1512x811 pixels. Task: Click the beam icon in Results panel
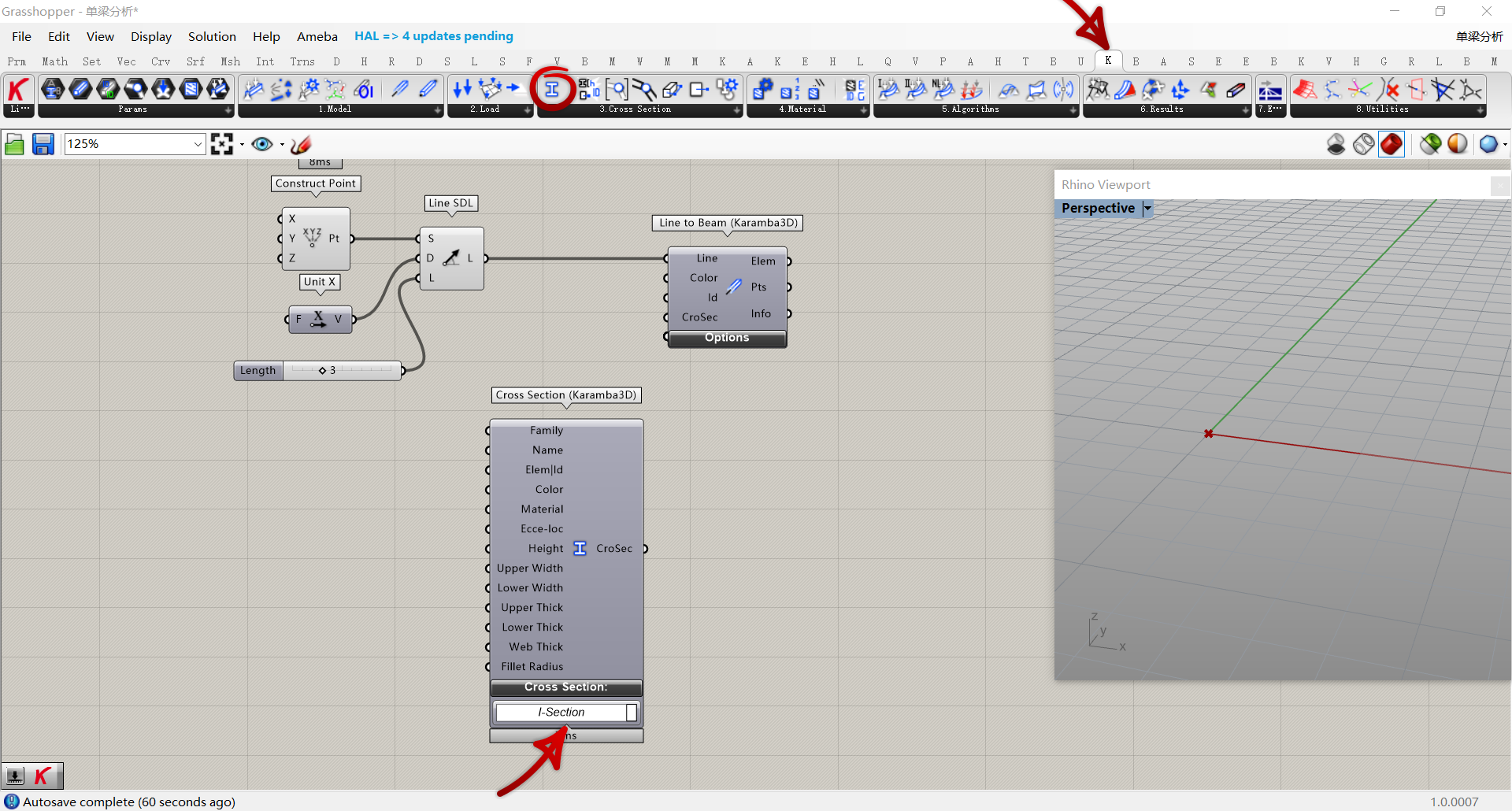[1236, 89]
